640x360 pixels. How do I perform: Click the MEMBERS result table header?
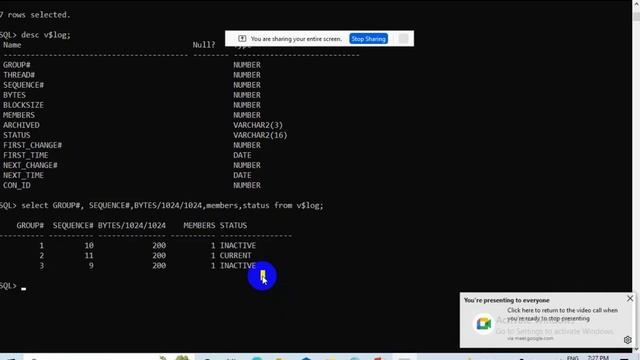(x=199, y=225)
